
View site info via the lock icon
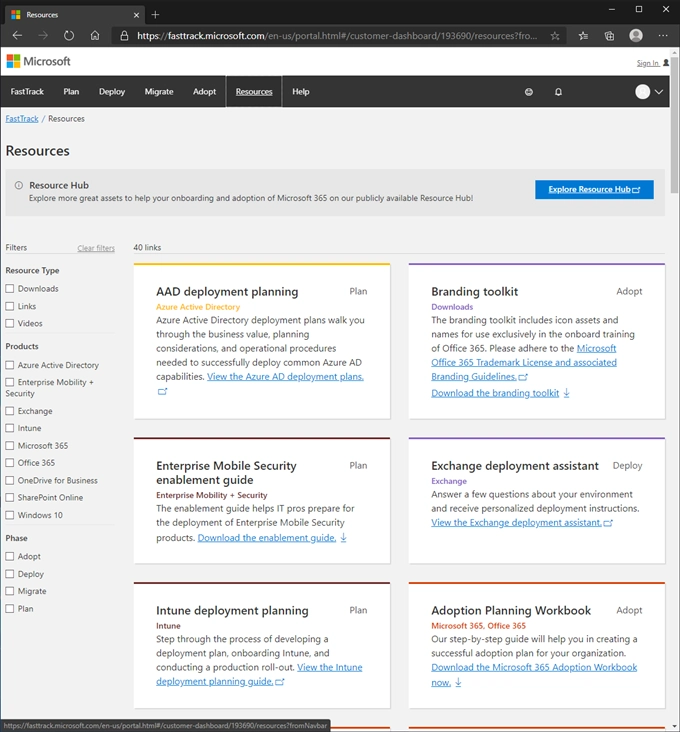click(x=124, y=35)
